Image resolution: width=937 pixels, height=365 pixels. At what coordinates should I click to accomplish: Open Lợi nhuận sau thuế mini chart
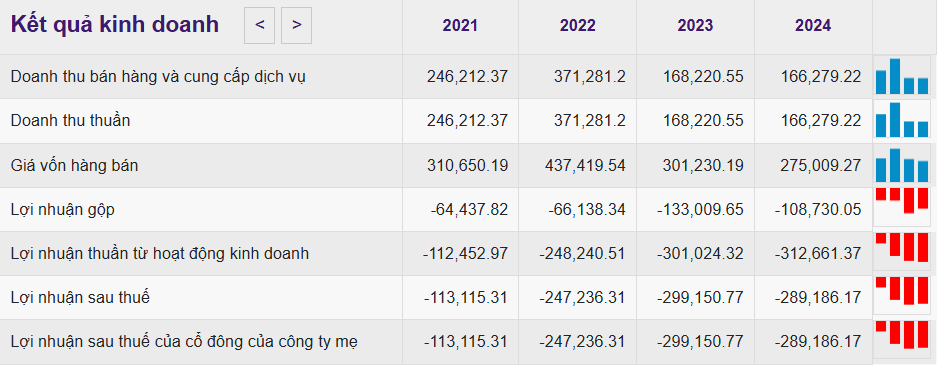(902, 295)
